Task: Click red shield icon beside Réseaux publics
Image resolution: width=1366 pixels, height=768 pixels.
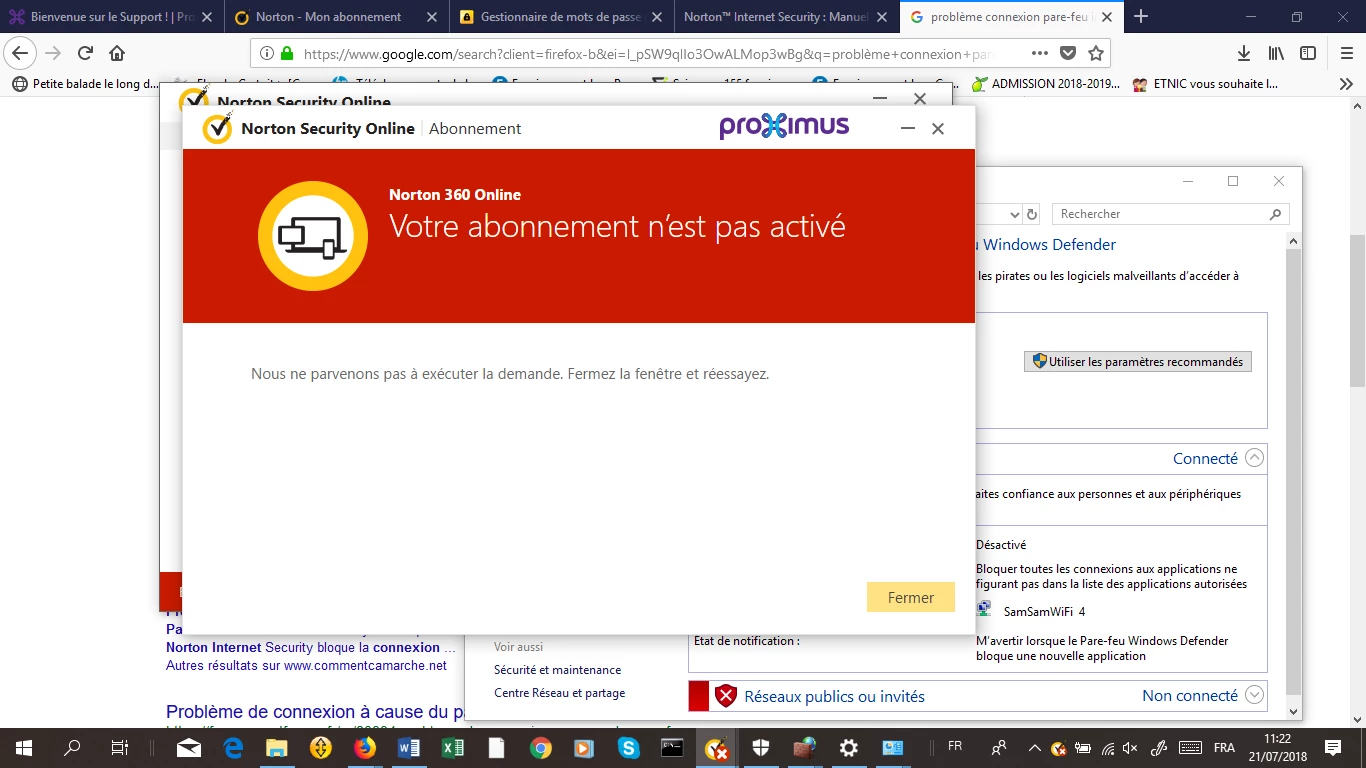Action: [726, 696]
